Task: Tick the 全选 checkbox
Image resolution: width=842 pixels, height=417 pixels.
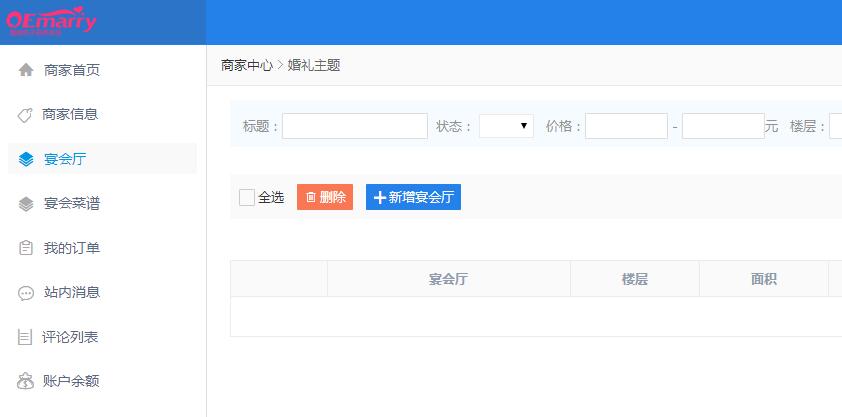Action: (247, 197)
